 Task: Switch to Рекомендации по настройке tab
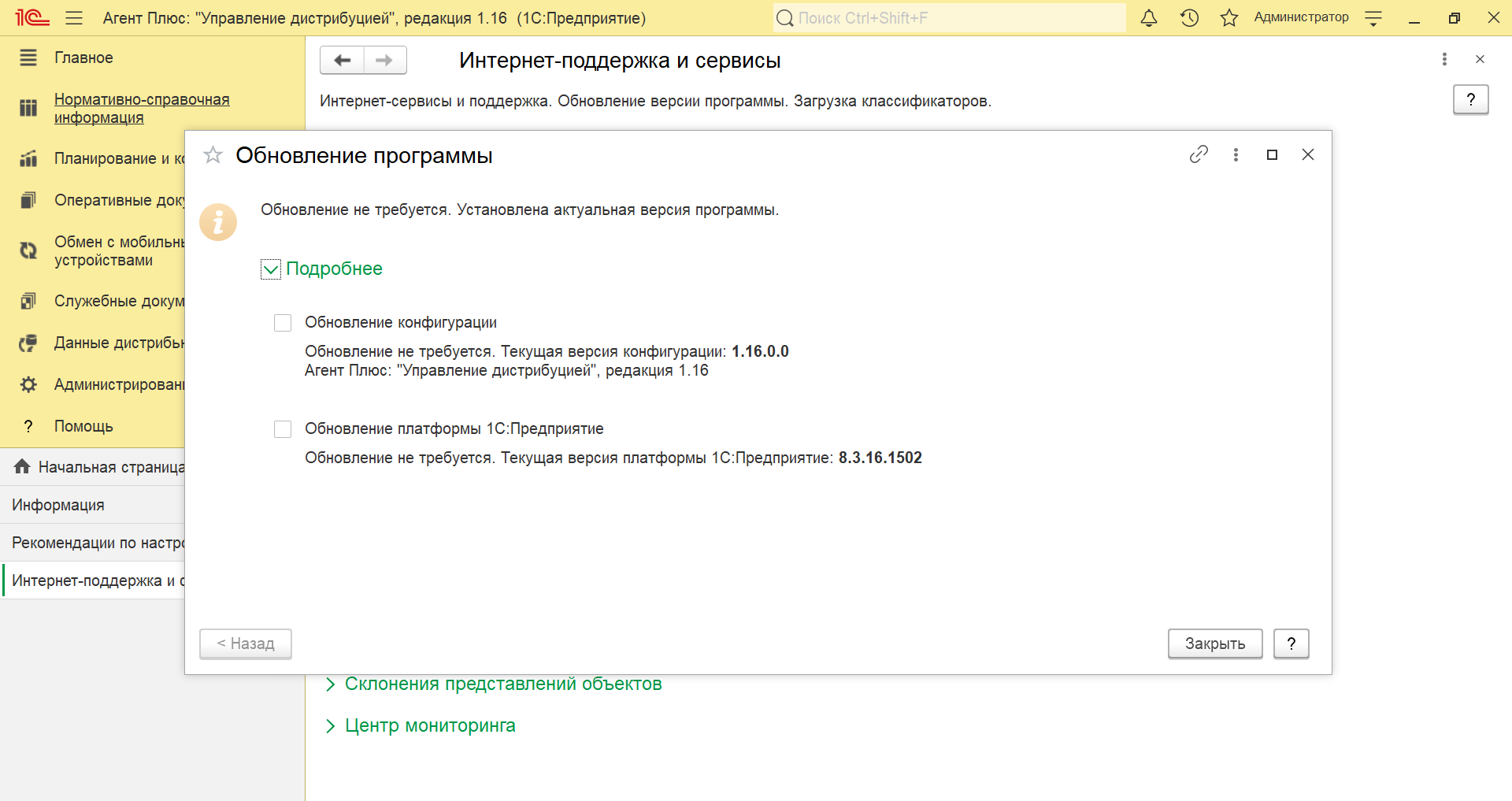[93, 543]
